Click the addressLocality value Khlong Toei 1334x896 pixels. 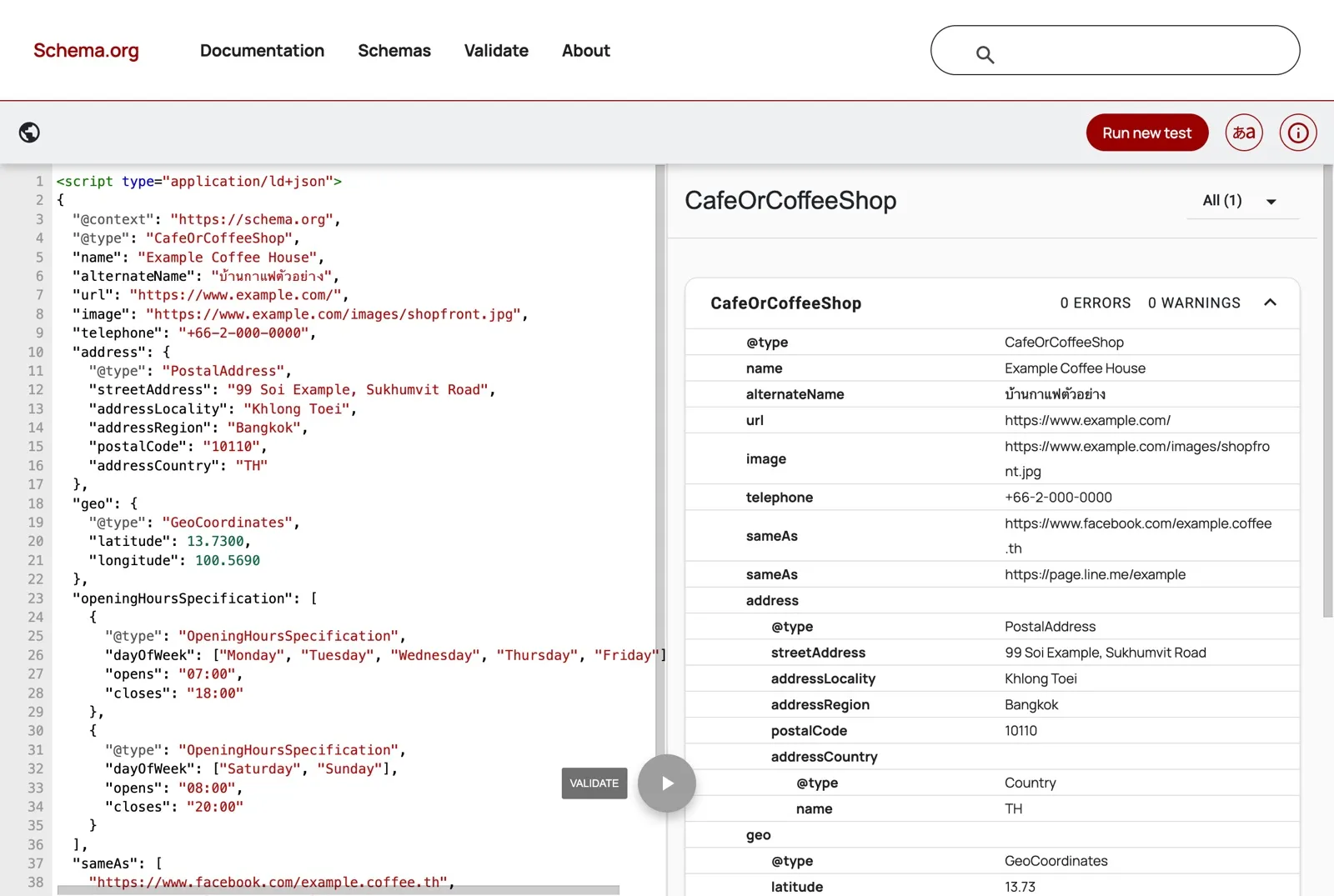[x=1041, y=678]
